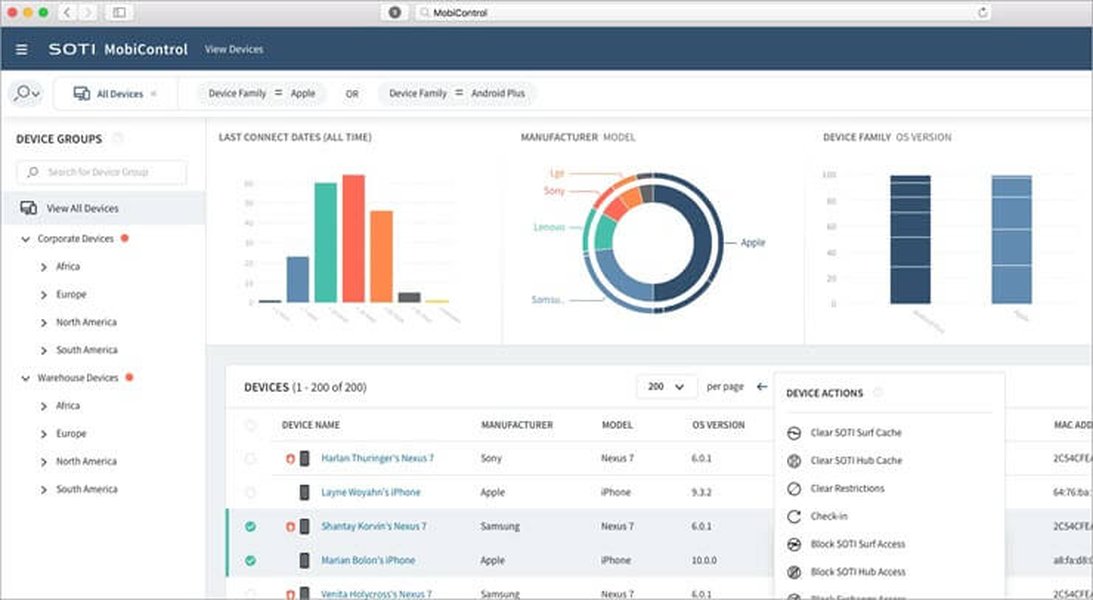
Task: Expand Africa under Warehouse Devices
Action: 44,406
